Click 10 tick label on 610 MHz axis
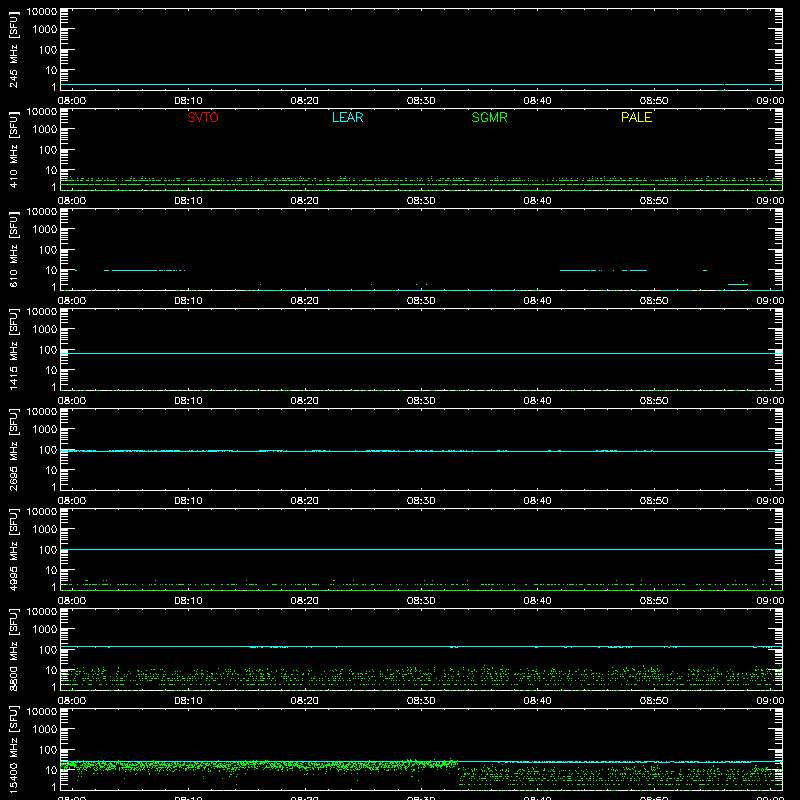Image resolution: width=800 pixels, height=800 pixels. pos(52,270)
